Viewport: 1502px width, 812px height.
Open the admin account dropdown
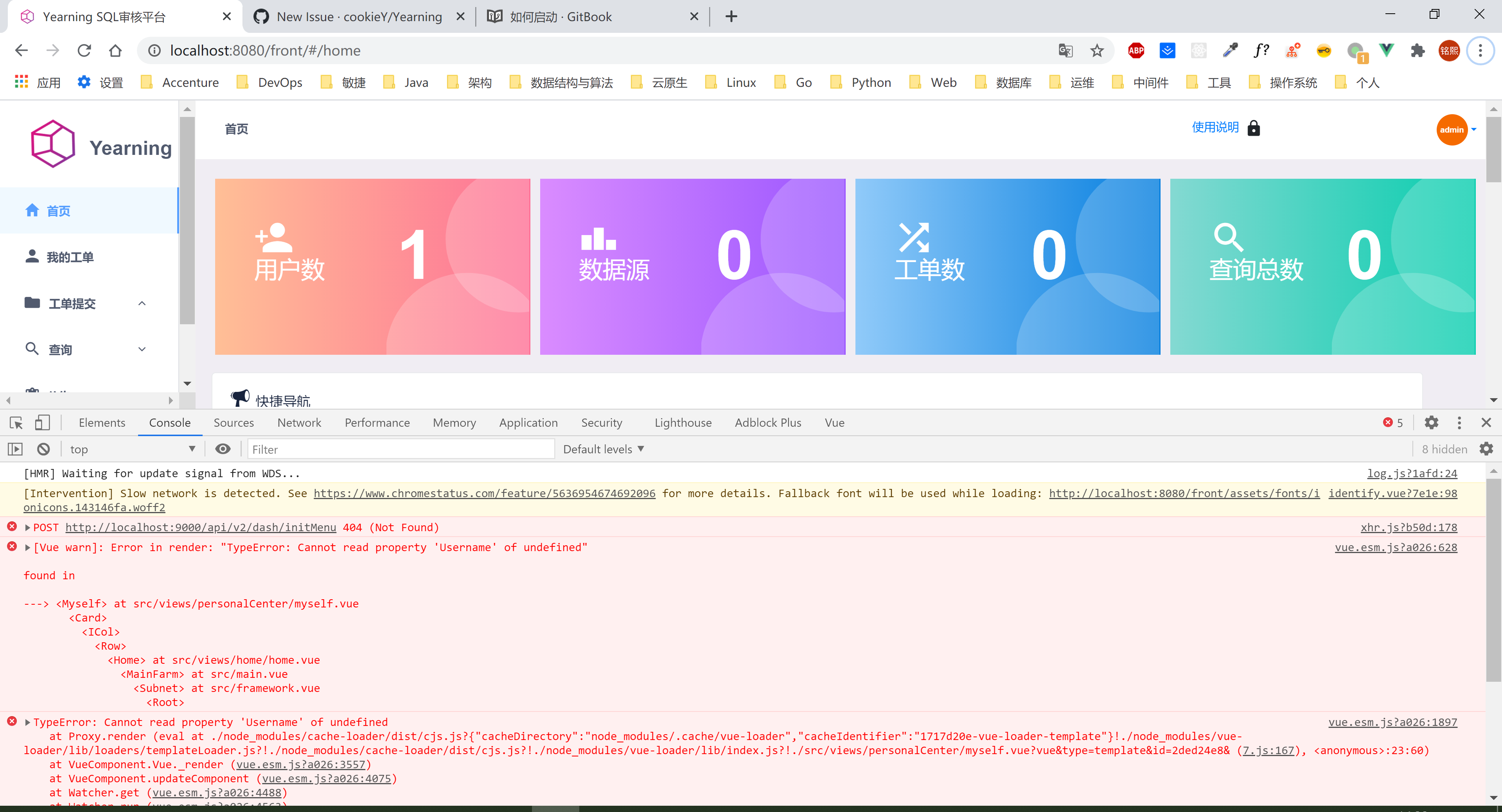[1455, 130]
